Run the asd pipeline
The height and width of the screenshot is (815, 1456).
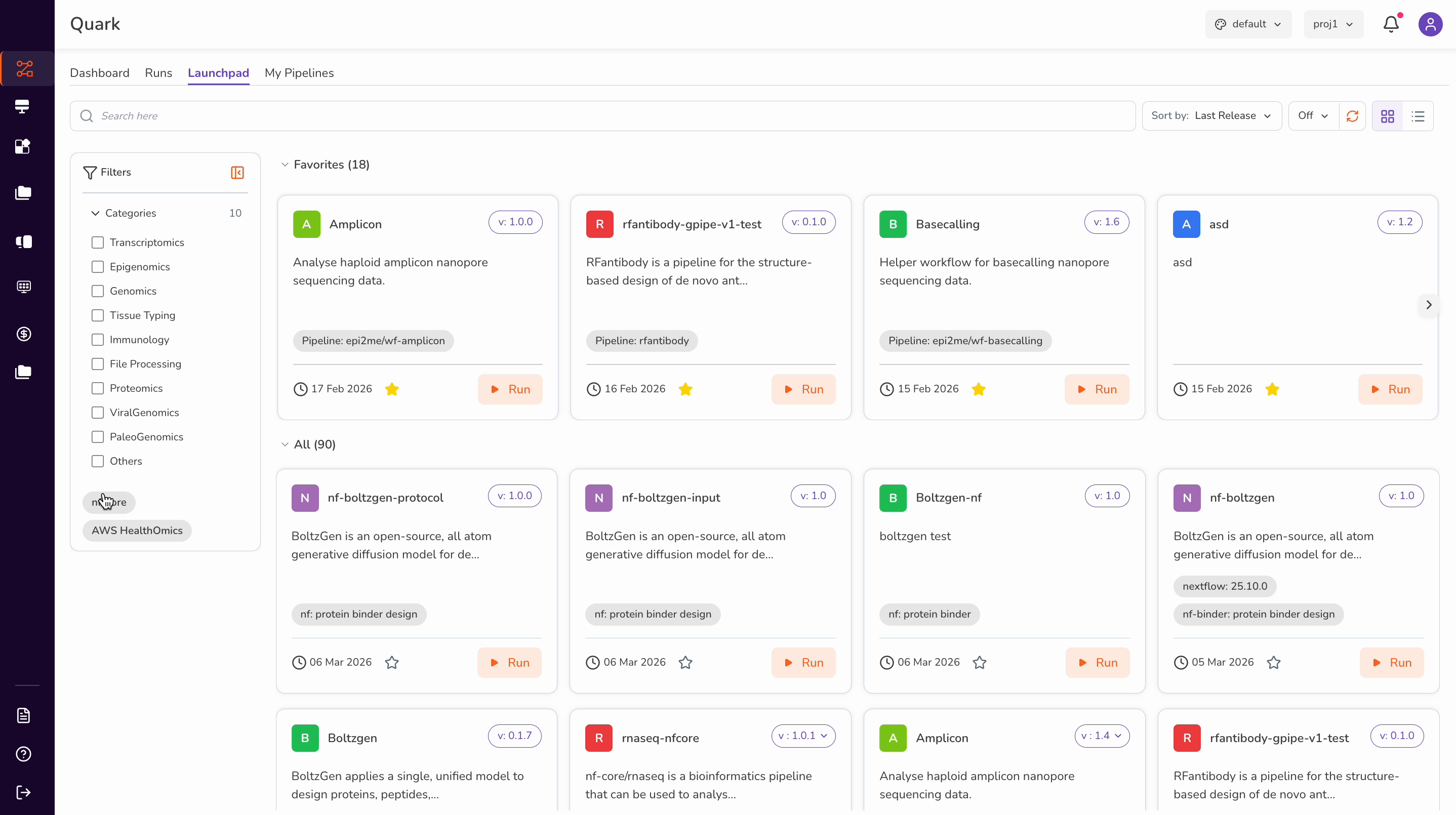1390,389
